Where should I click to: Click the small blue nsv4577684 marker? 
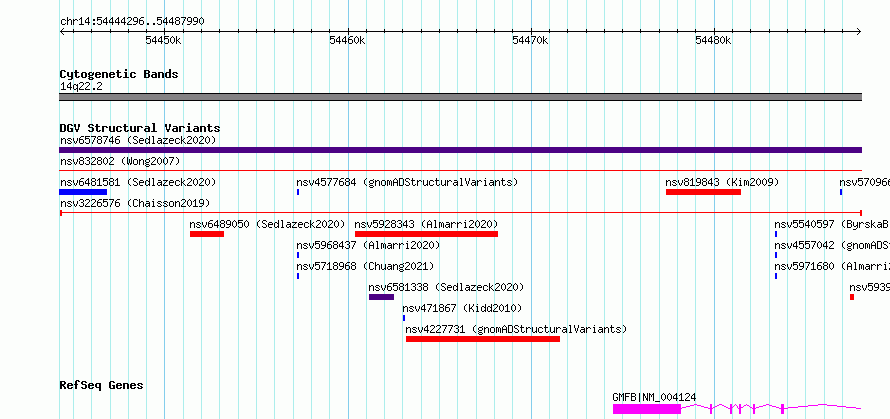(x=298, y=192)
